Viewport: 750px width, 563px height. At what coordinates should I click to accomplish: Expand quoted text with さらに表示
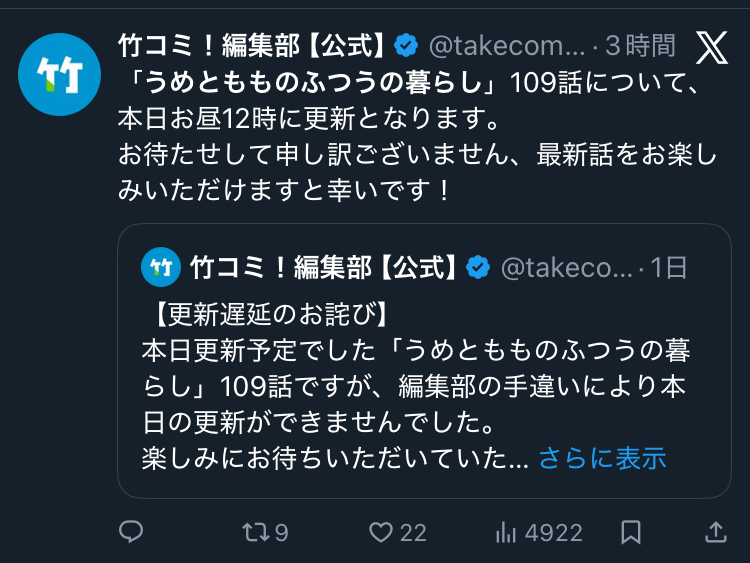[602, 458]
